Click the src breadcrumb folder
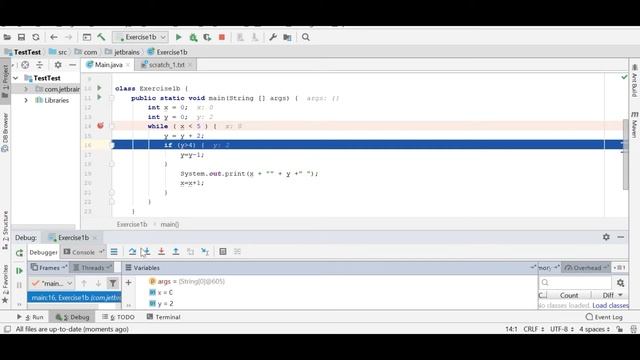This screenshot has width=640, height=360. [x=58, y=52]
